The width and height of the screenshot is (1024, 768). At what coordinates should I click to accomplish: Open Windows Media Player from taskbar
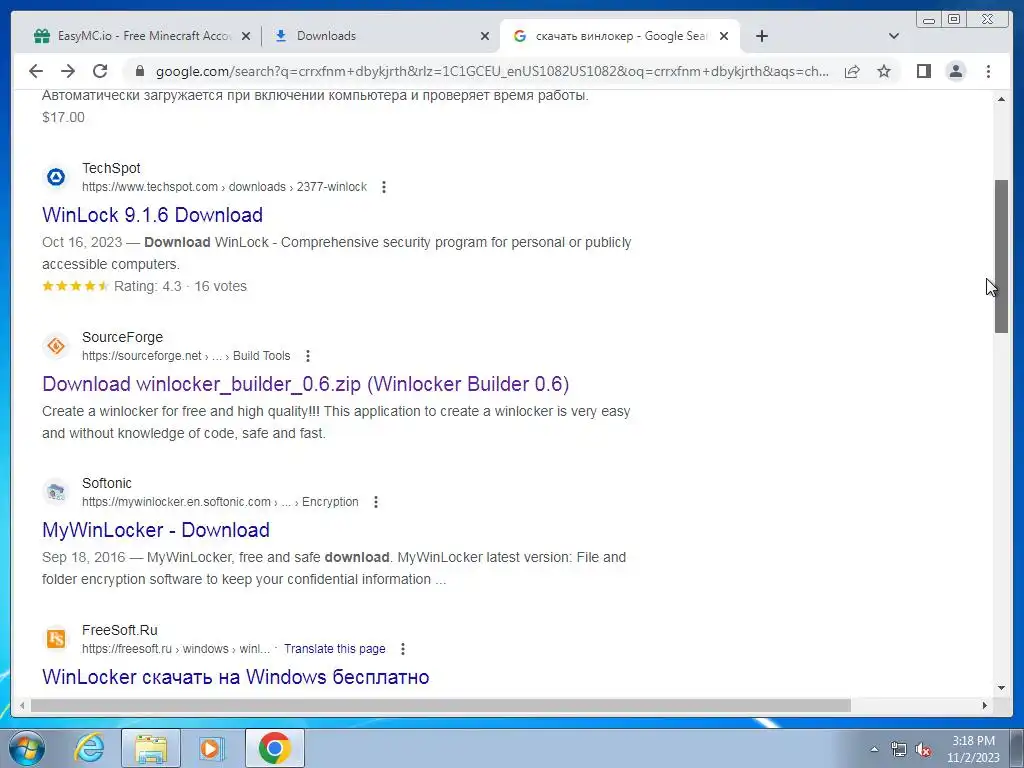point(211,748)
